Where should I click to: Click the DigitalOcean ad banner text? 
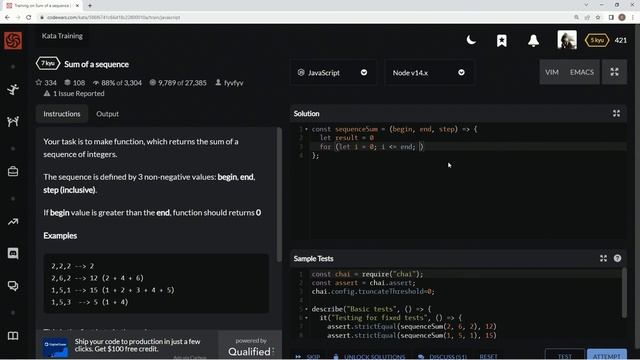[137, 345]
